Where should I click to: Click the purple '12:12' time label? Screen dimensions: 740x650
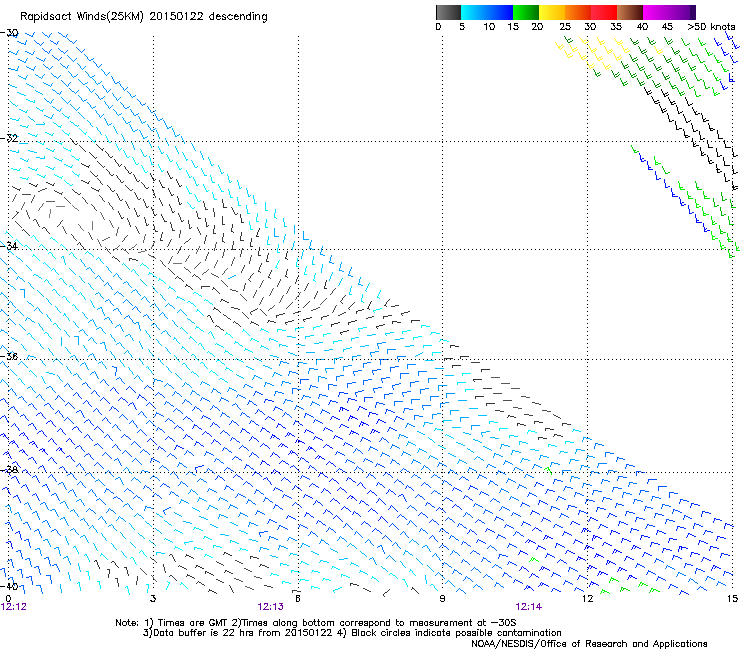[x=14, y=607]
